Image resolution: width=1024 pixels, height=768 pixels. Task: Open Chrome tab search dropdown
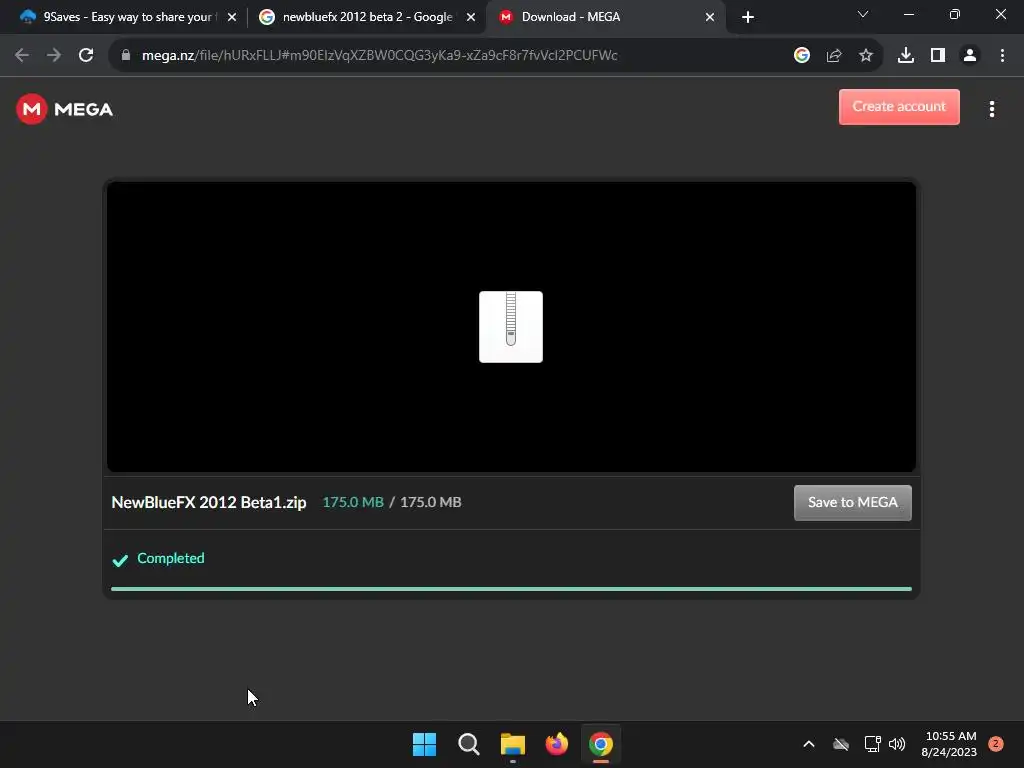point(863,14)
